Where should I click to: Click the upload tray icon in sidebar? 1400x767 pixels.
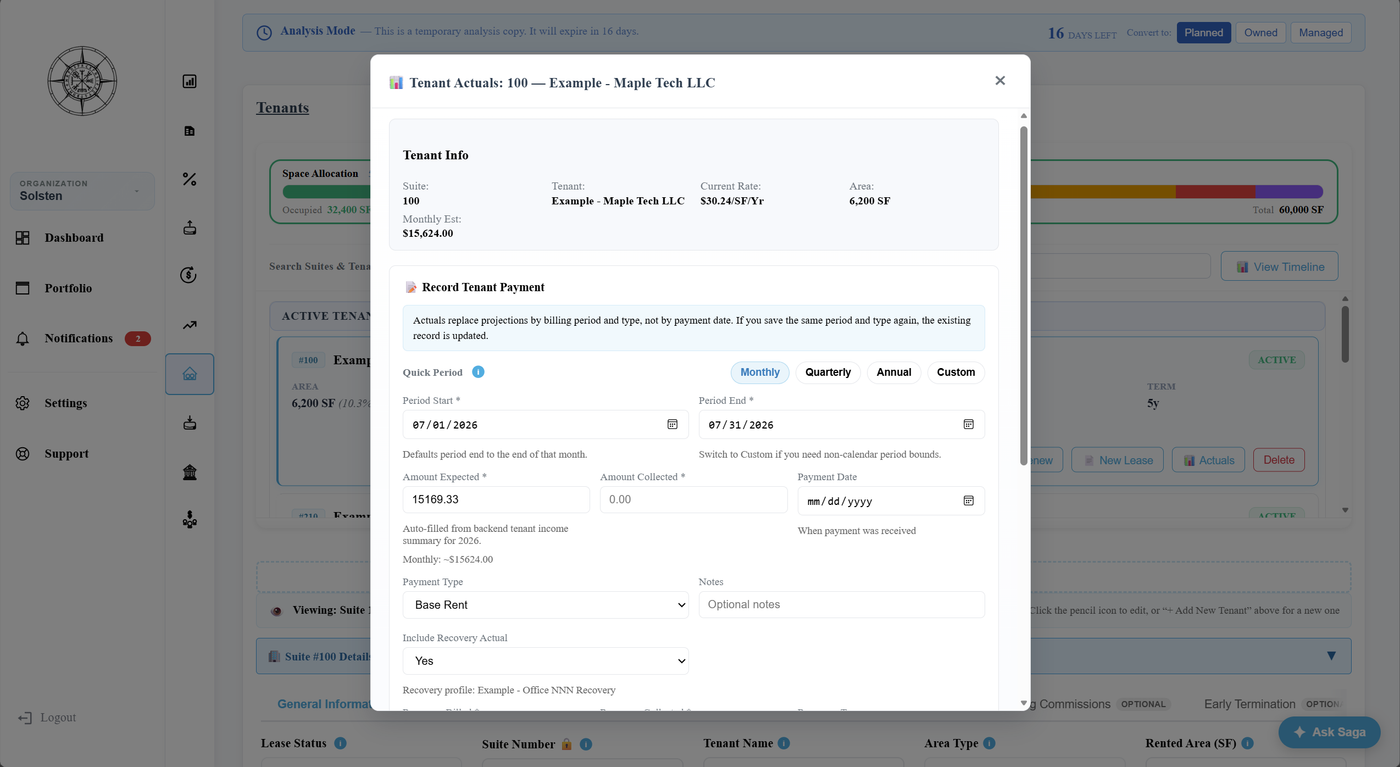(x=189, y=228)
